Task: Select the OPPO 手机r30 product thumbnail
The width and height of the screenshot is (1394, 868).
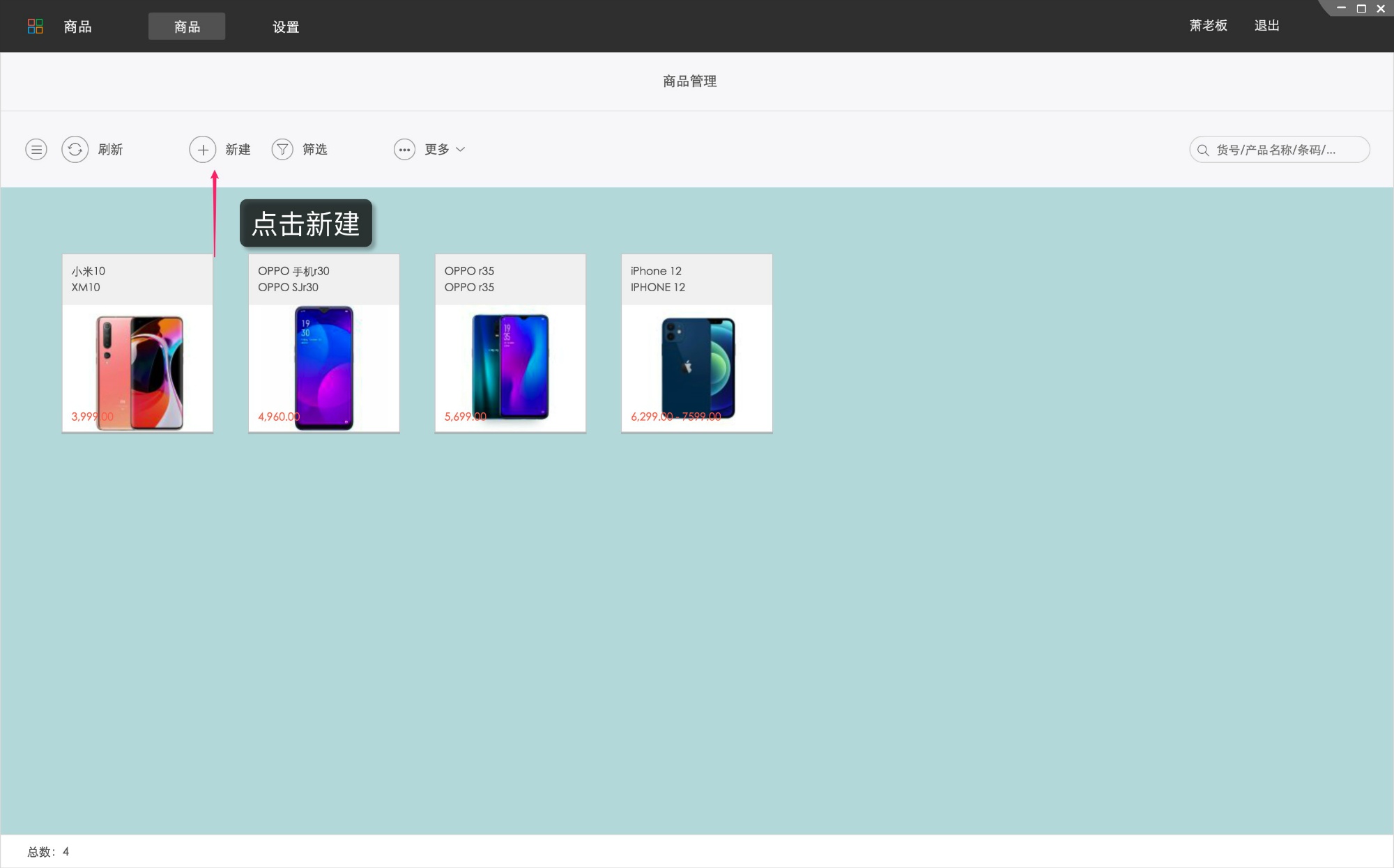Action: click(324, 368)
